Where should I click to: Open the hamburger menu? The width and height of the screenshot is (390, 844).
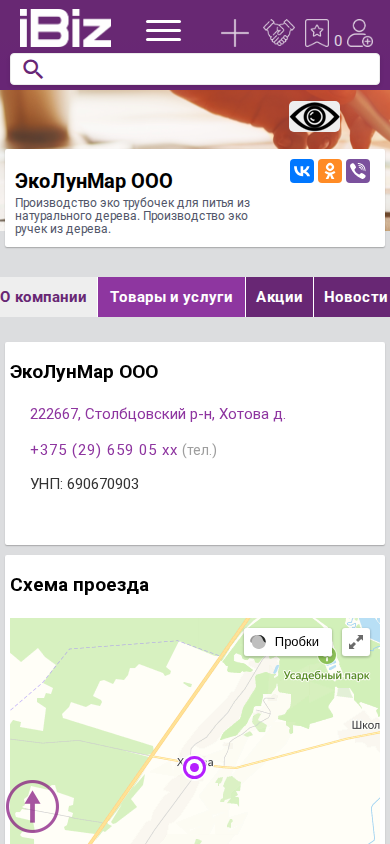click(x=164, y=31)
